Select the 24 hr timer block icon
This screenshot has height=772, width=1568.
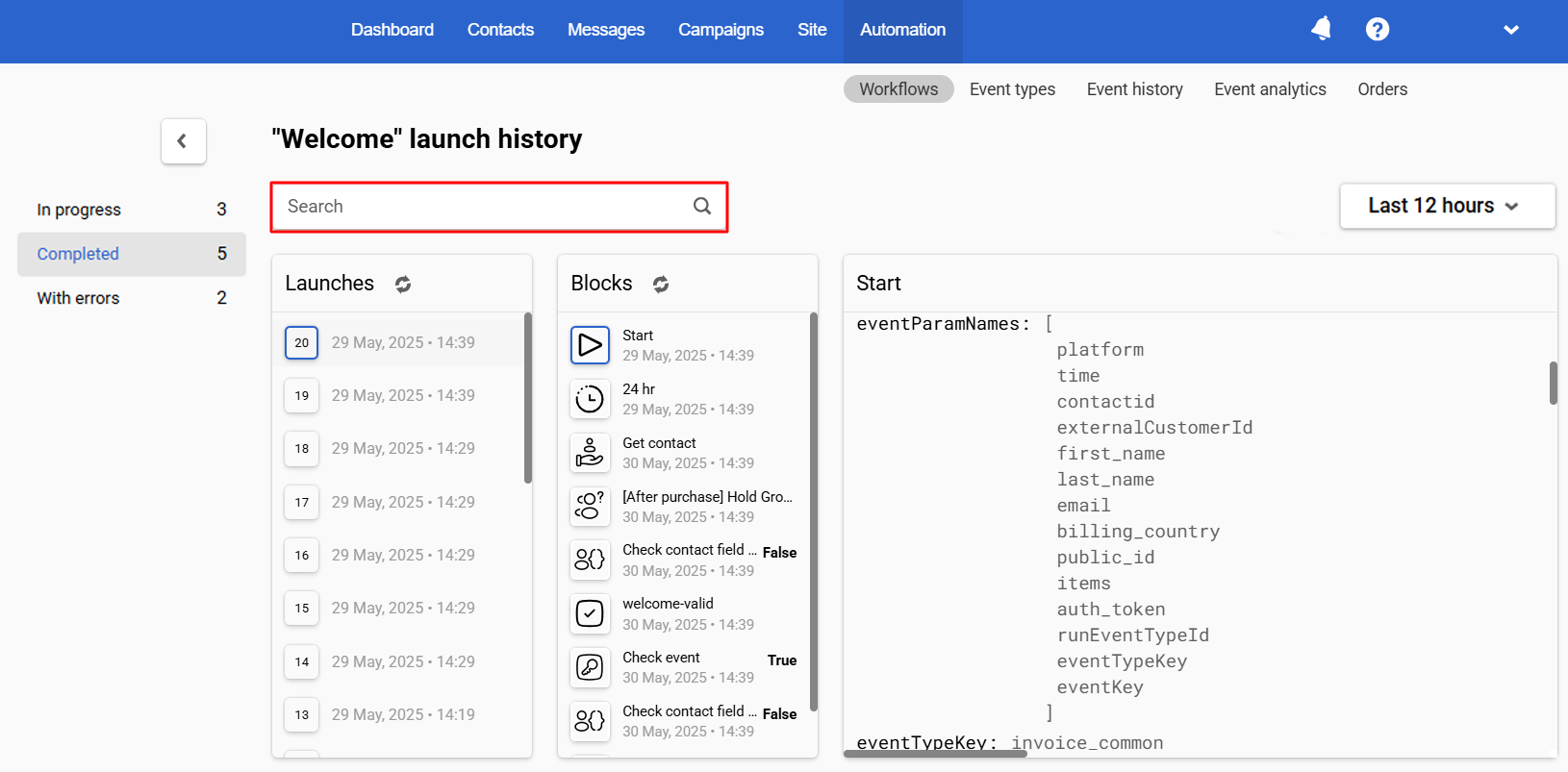[590, 399]
